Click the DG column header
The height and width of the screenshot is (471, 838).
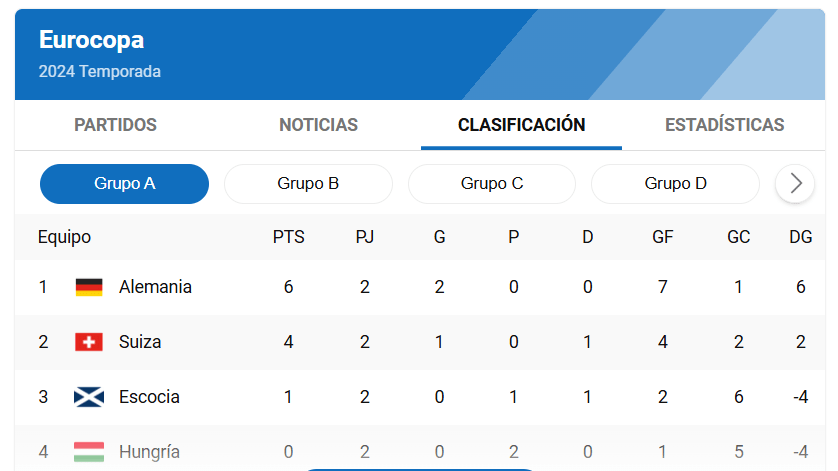[801, 237]
